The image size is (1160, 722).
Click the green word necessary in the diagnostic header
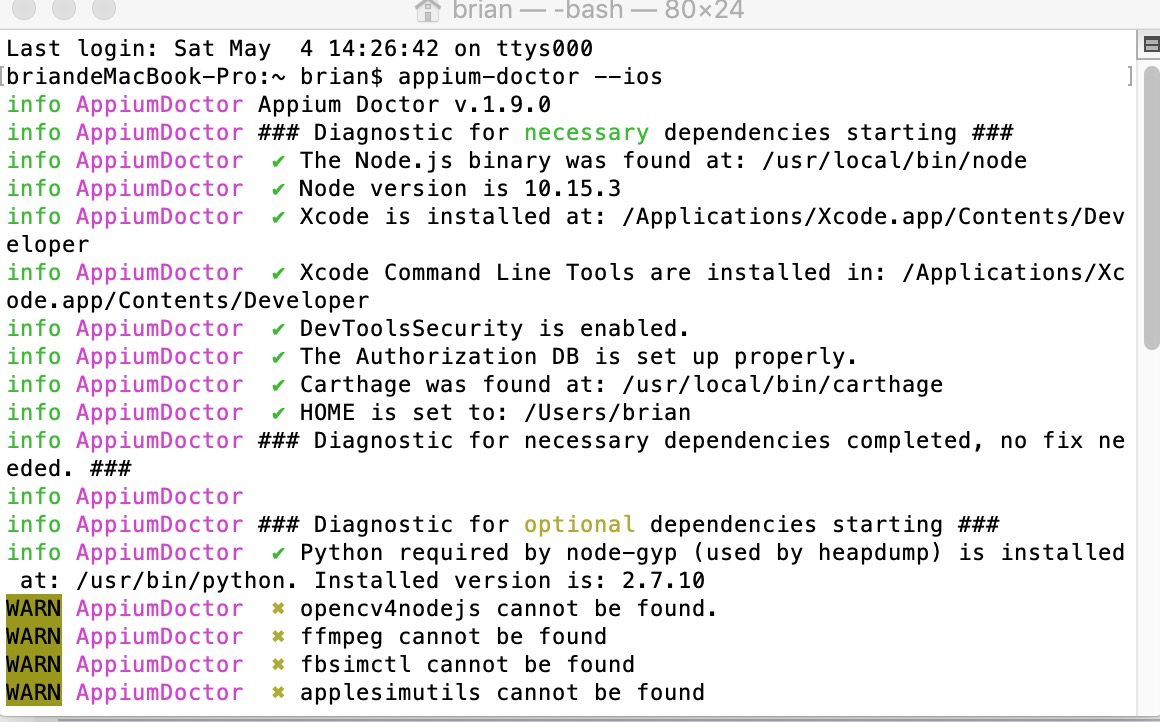pyautogui.click(x=586, y=132)
